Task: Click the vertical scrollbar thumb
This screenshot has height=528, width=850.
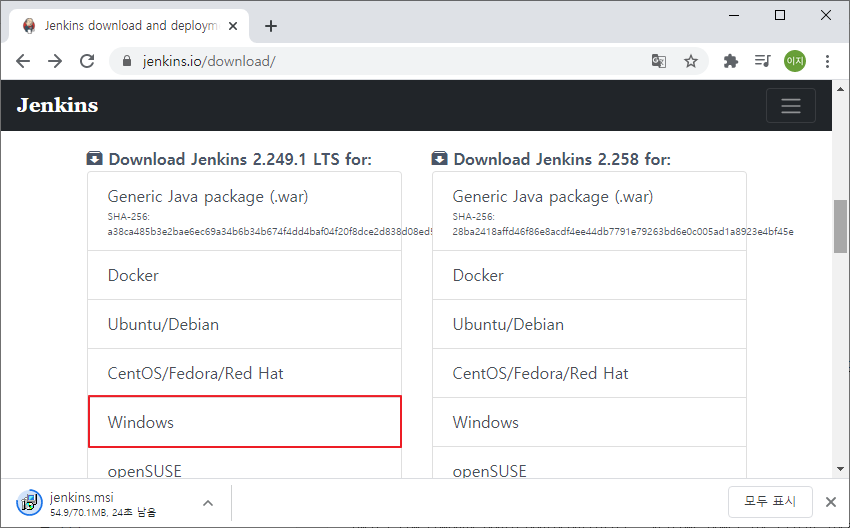Action: 840,226
